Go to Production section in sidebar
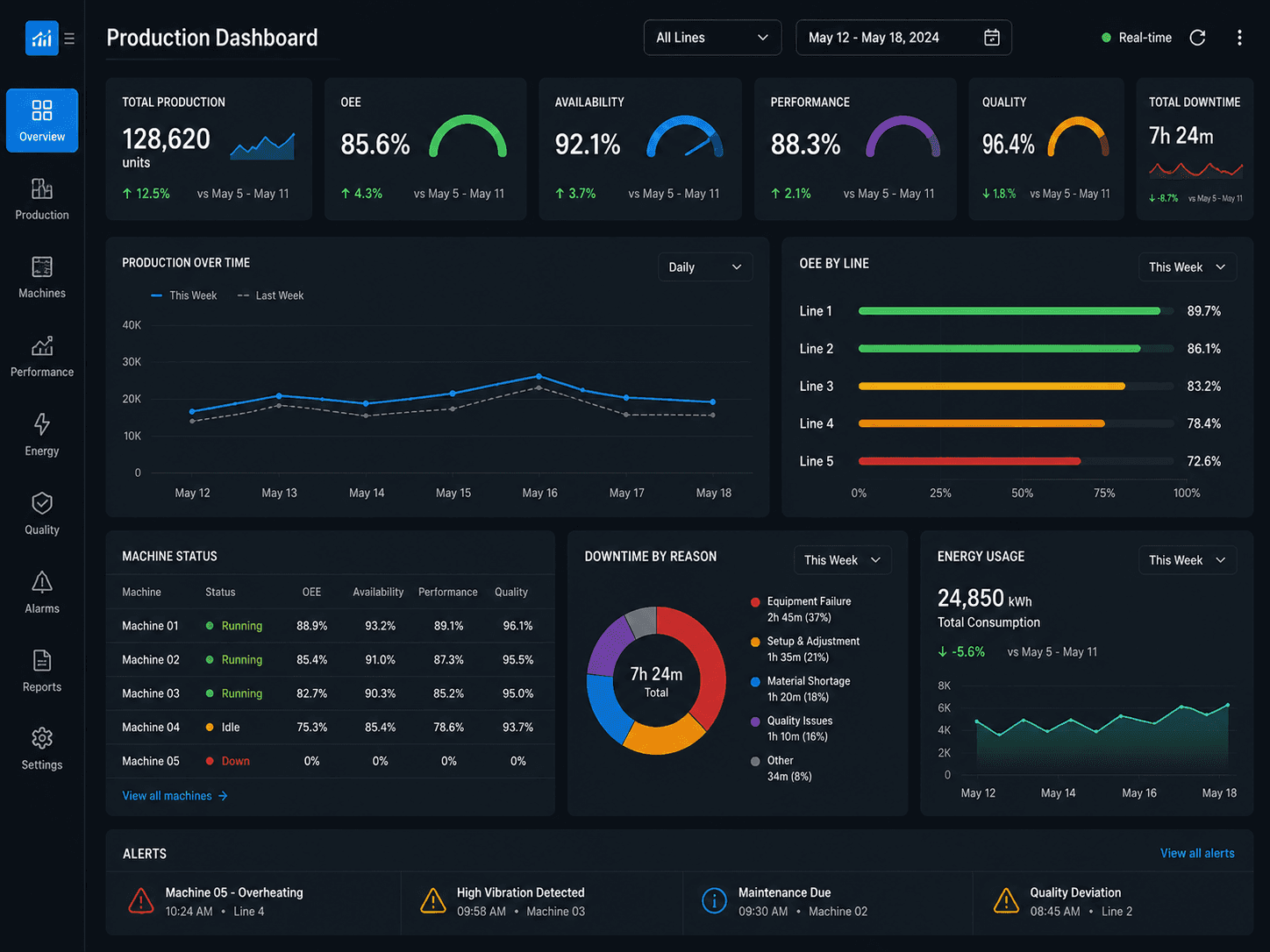 pyautogui.click(x=42, y=199)
